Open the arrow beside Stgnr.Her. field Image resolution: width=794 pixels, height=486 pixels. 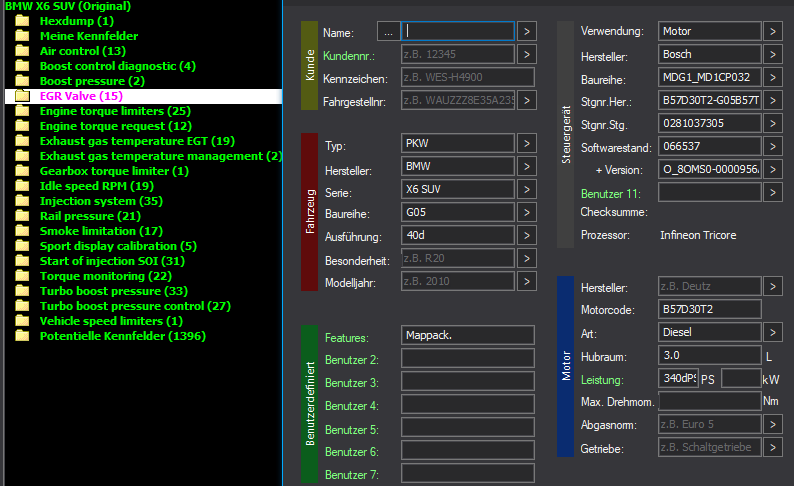click(x=773, y=100)
